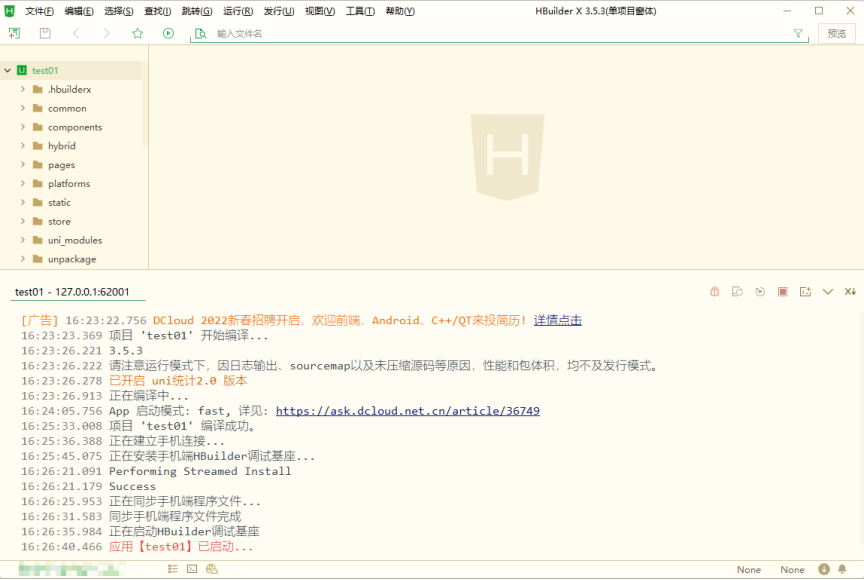The width and height of the screenshot is (864, 580).
Task: Open a new terminal from console toolbar
Action: (x=805, y=291)
